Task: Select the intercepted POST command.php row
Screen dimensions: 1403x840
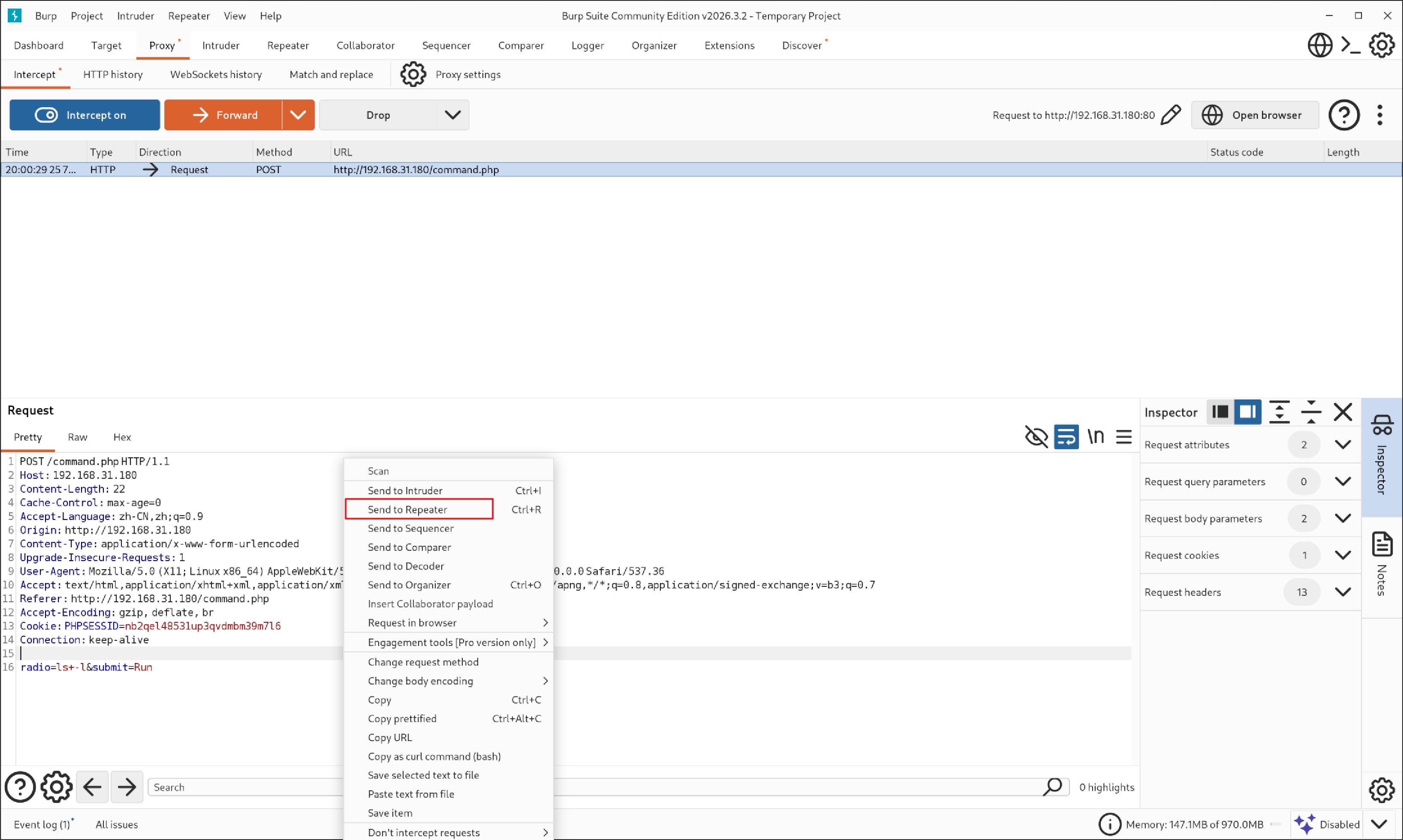Action: [x=701, y=169]
